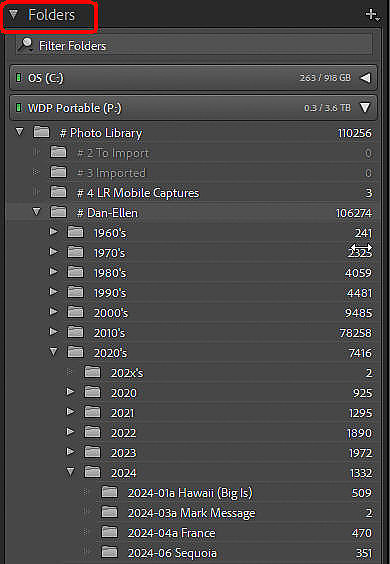Click the 2022 folder icon

(x=92, y=432)
